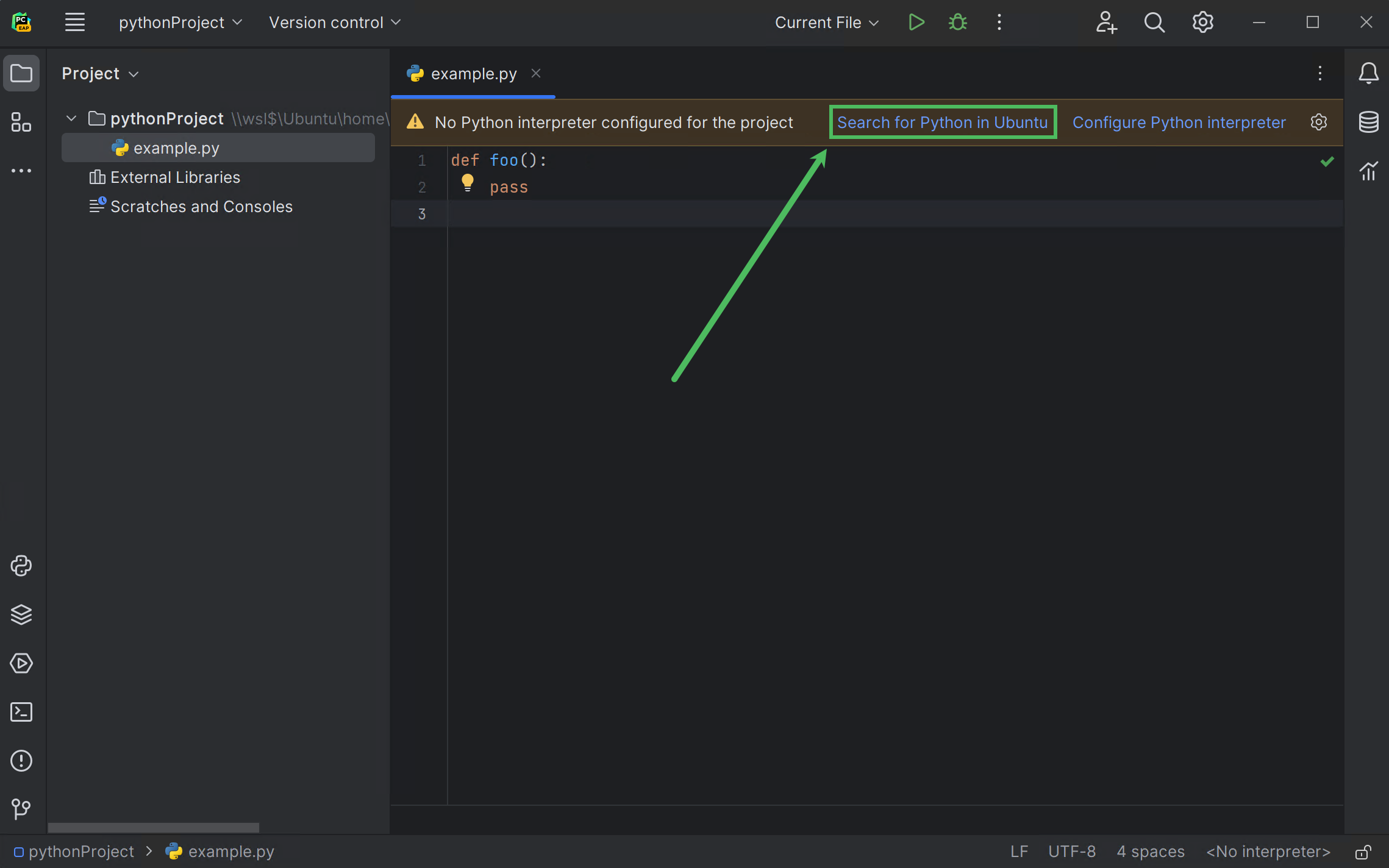The width and height of the screenshot is (1389, 868).
Task: Open Search Everywhere with the magnifier
Action: [1154, 23]
